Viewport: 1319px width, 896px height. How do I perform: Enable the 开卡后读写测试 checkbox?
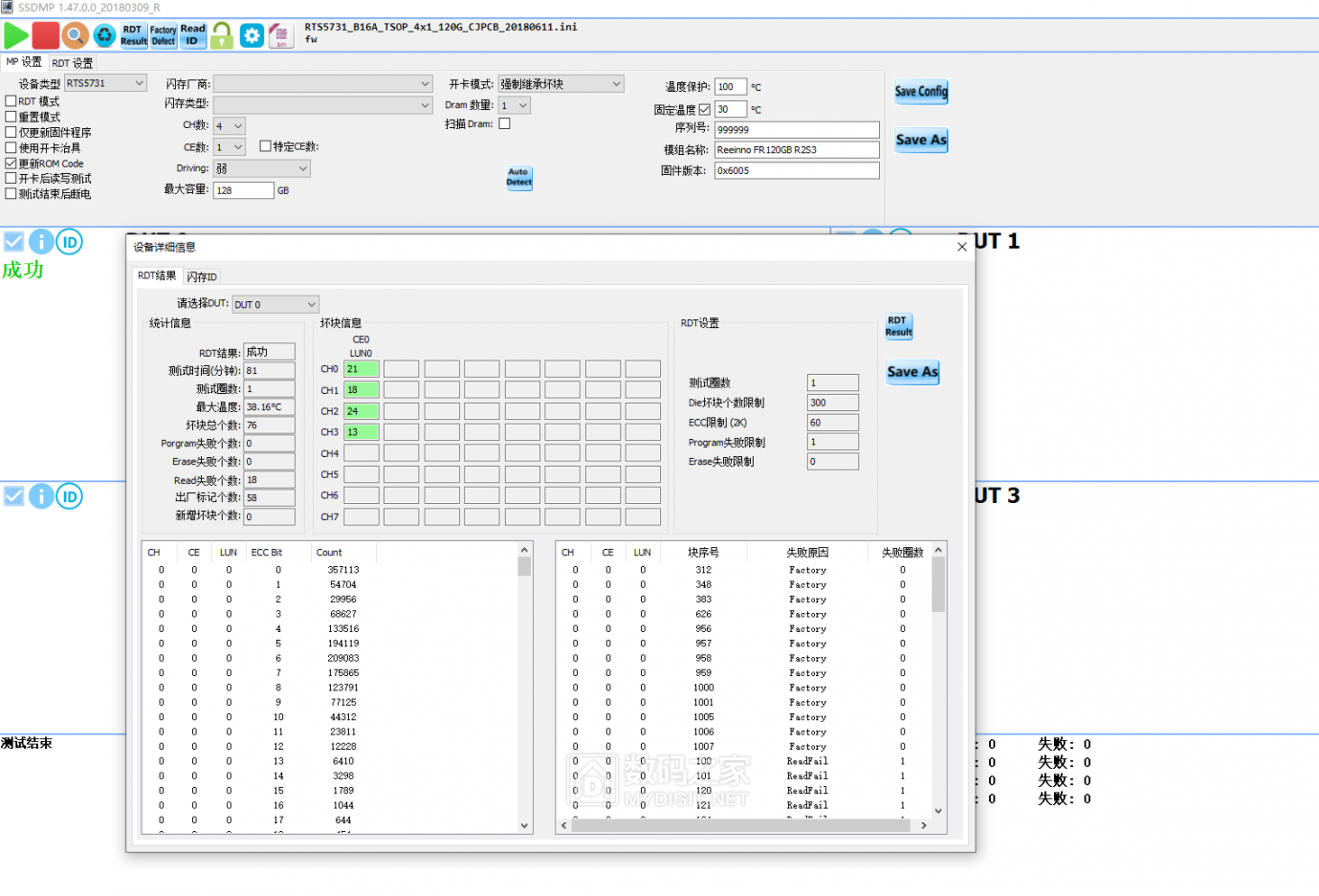click(11, 178)
